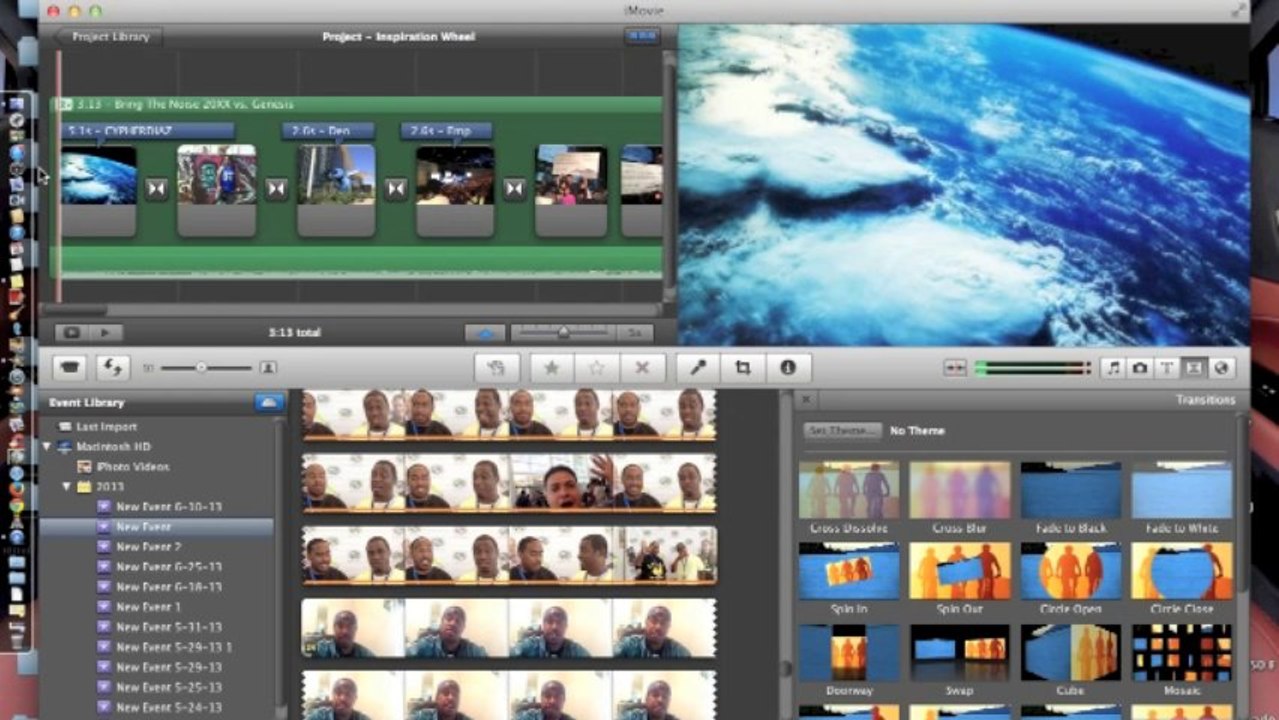Image resolution: width=1279 pixels, height=720 pixels.
Task: Show the titles browser
Action: coord(1166,368)
